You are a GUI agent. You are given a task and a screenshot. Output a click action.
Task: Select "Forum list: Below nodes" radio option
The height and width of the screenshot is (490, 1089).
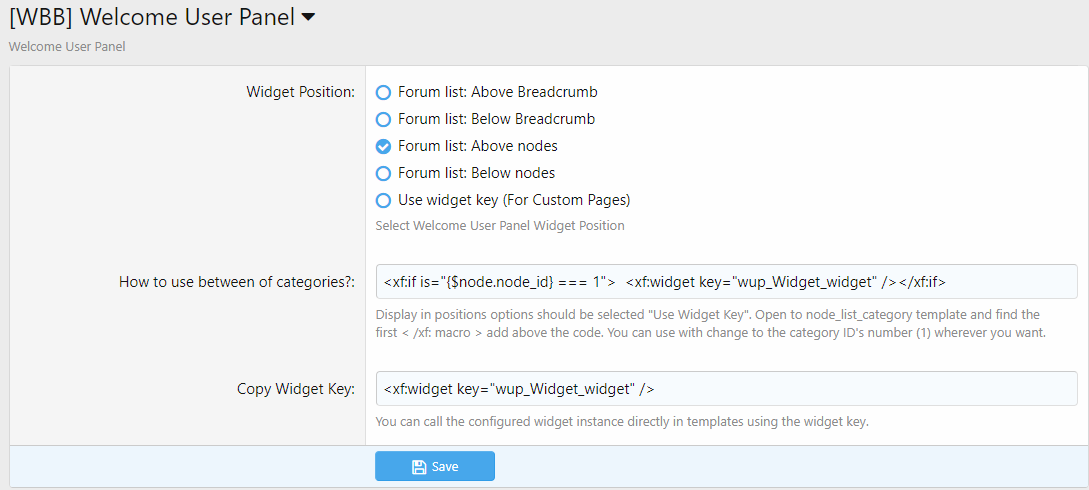click(383, 174)
